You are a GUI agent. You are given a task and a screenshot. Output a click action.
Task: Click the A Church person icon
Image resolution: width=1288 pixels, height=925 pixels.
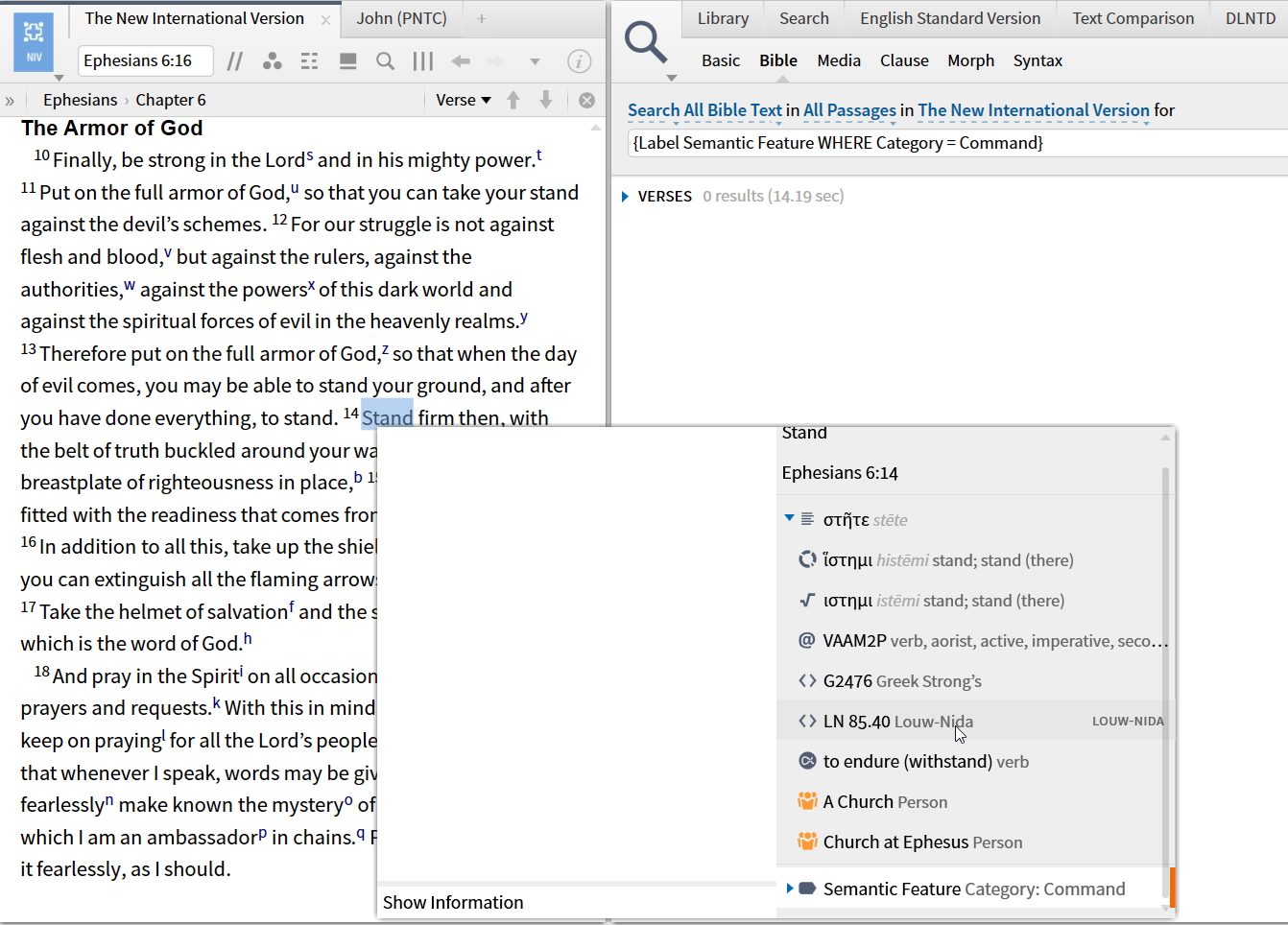click(x=807, y=801)
